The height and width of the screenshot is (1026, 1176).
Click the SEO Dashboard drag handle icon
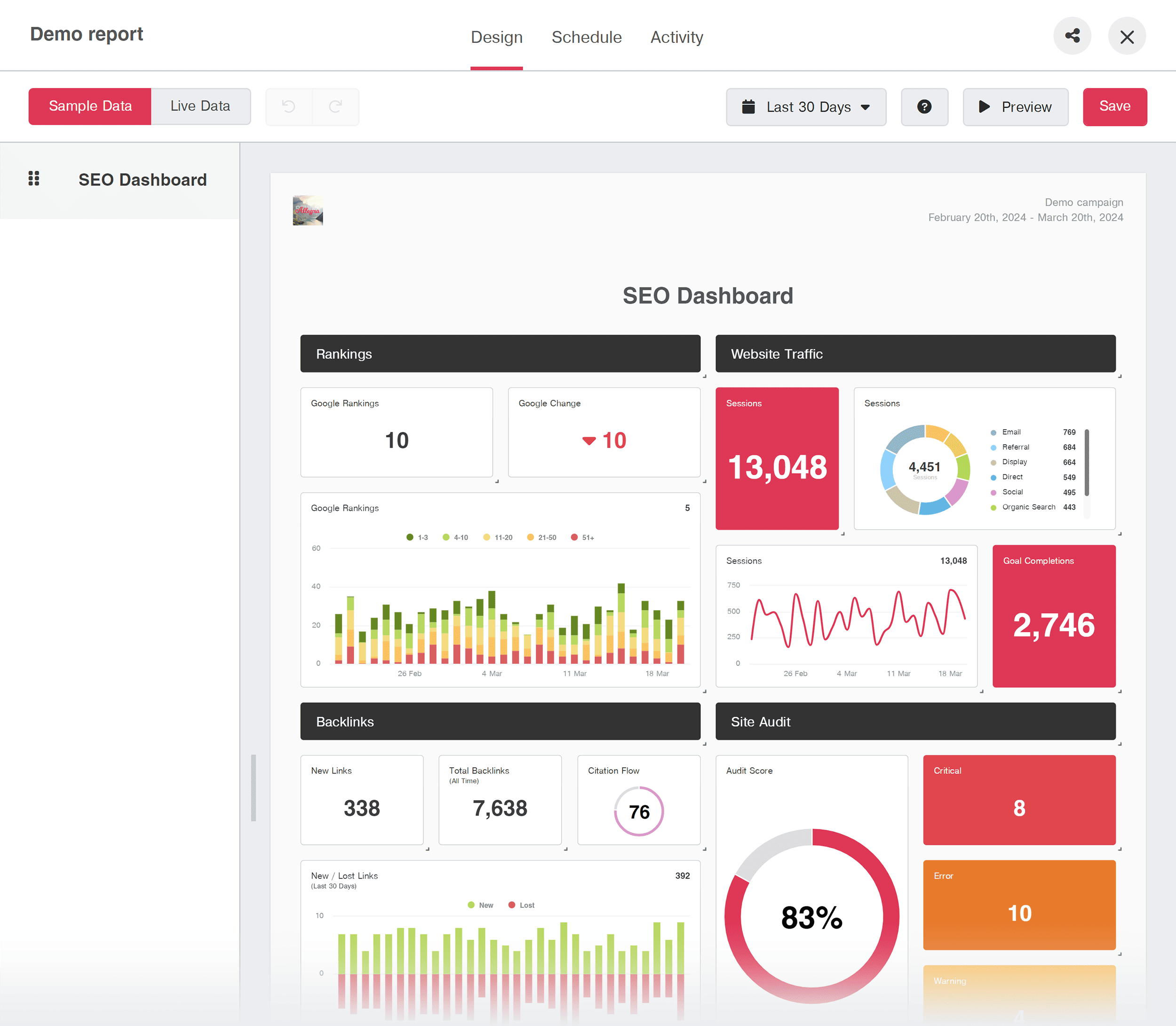tap(34, 179)
